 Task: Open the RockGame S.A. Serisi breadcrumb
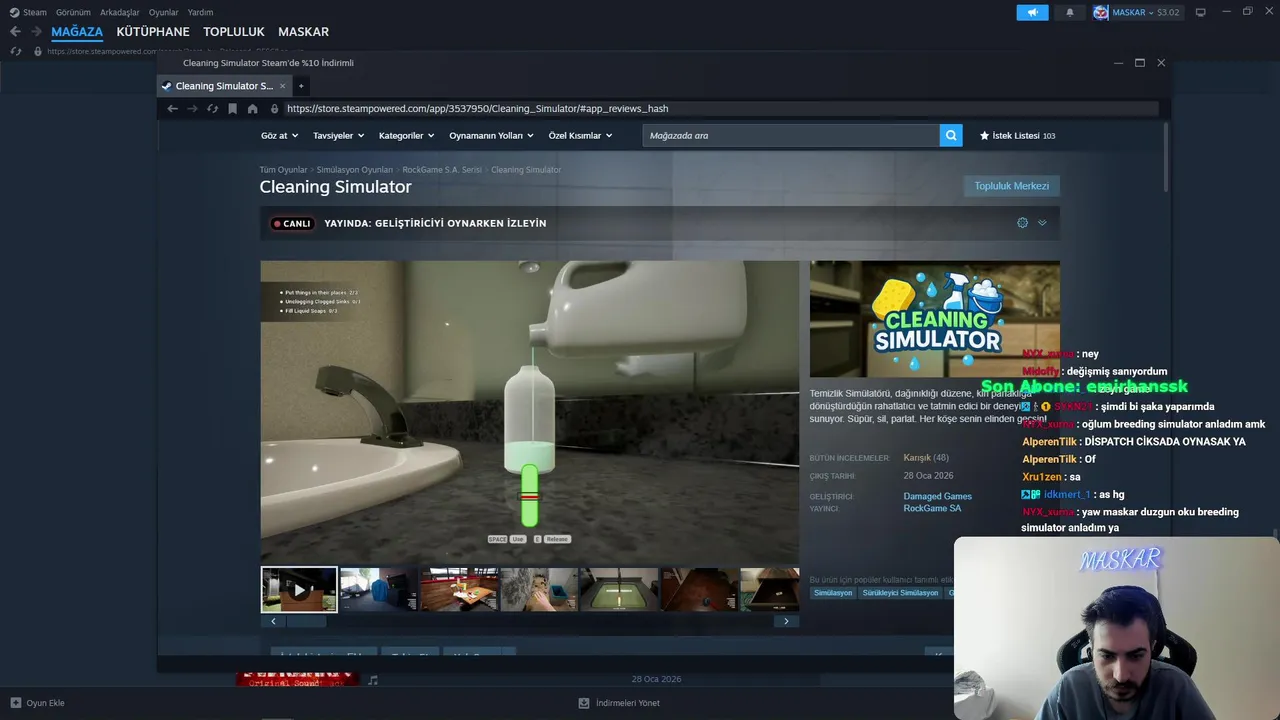coord(442,170)
